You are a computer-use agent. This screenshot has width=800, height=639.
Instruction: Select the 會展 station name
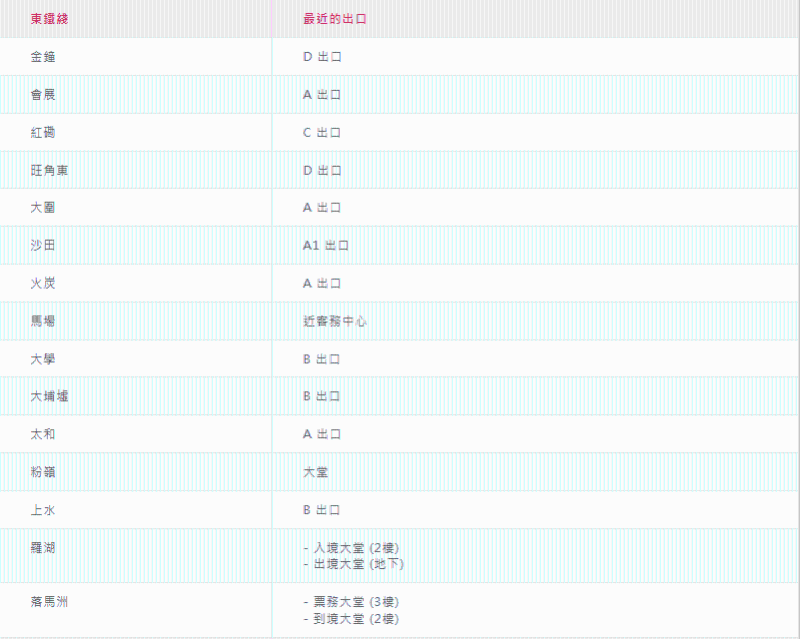(43, 95)
